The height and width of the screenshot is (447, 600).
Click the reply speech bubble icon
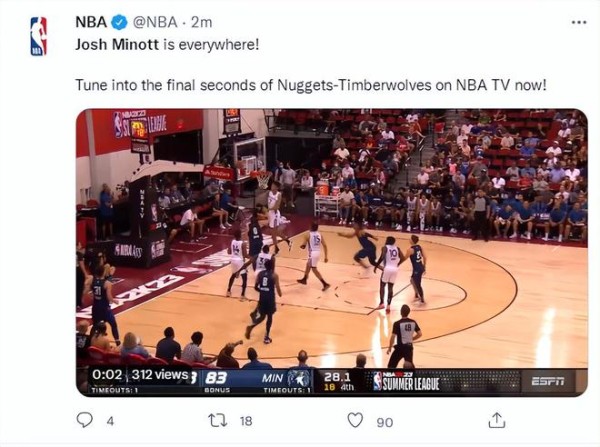pyautogui.click(x=85, y=420)
